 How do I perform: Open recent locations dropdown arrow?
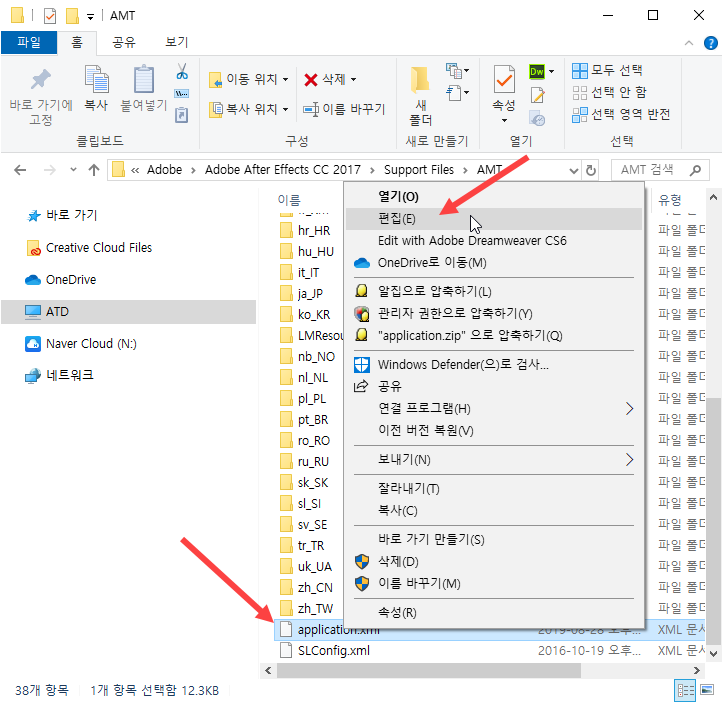click(73, 170)
